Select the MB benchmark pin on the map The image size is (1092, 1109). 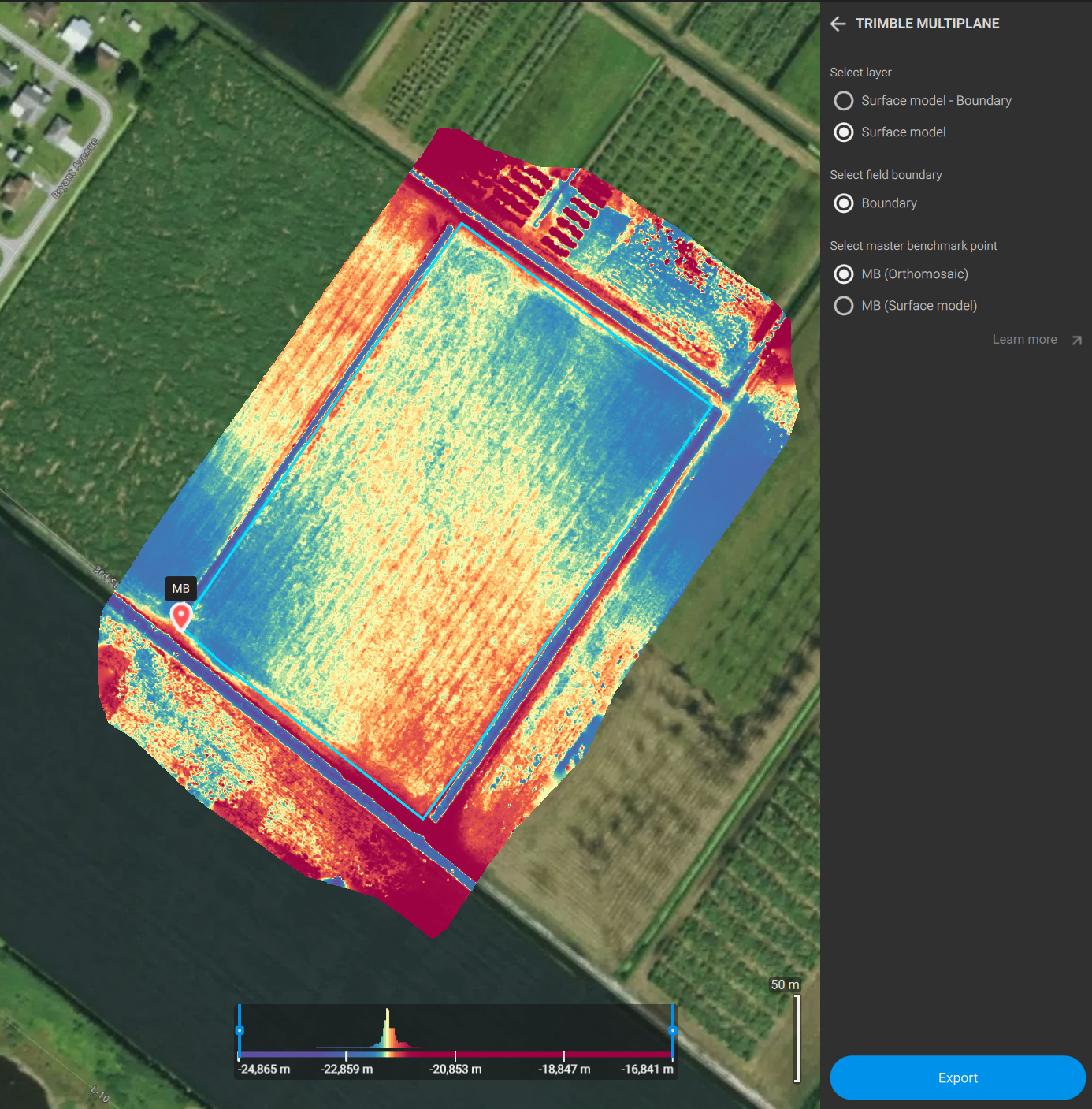pos(181,616)
